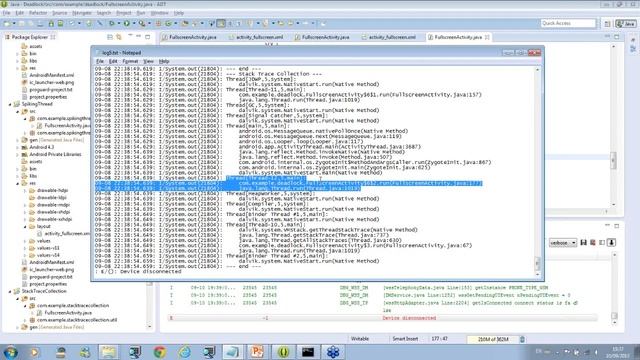
Task: Collapse the SpikingThread project node
Action: [10, 104]
